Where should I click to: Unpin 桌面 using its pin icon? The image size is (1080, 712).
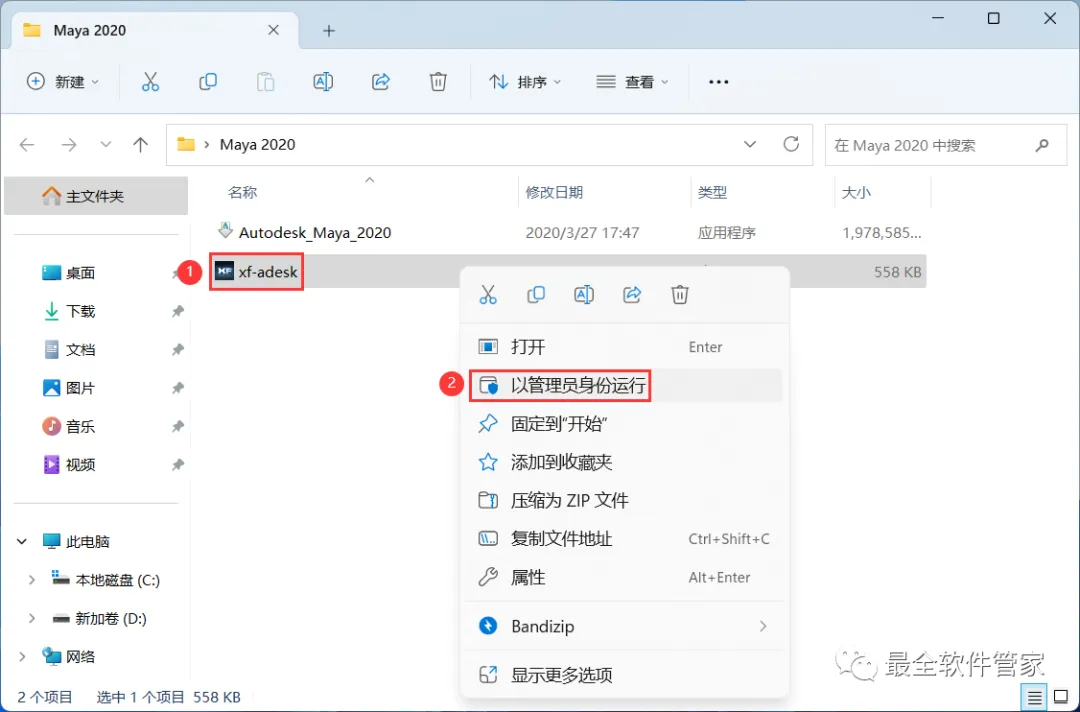pos(176,273)
